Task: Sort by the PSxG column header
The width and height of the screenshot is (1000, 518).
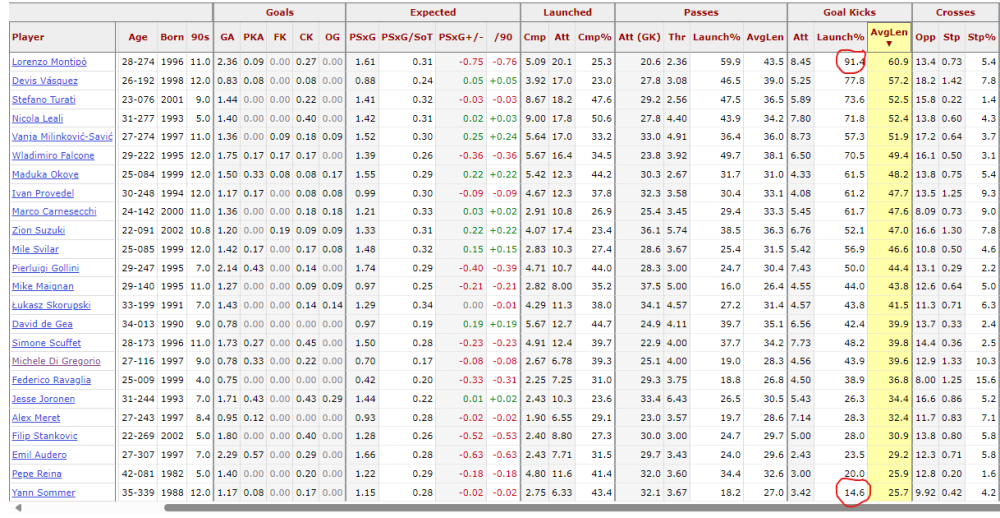Action: point(362,37)
